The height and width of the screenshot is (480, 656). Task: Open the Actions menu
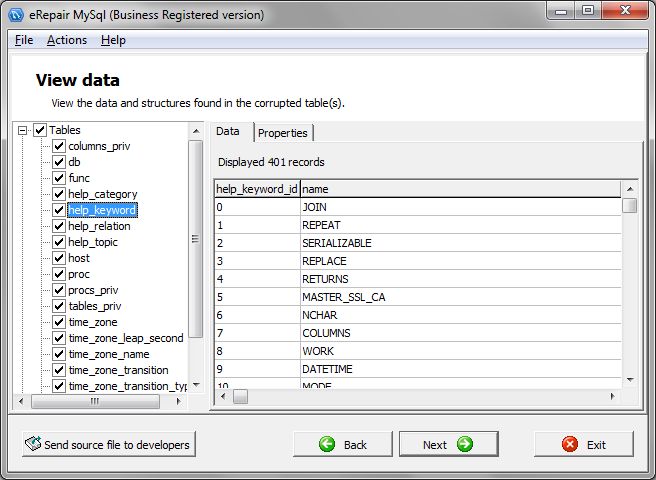pos(67,40)
